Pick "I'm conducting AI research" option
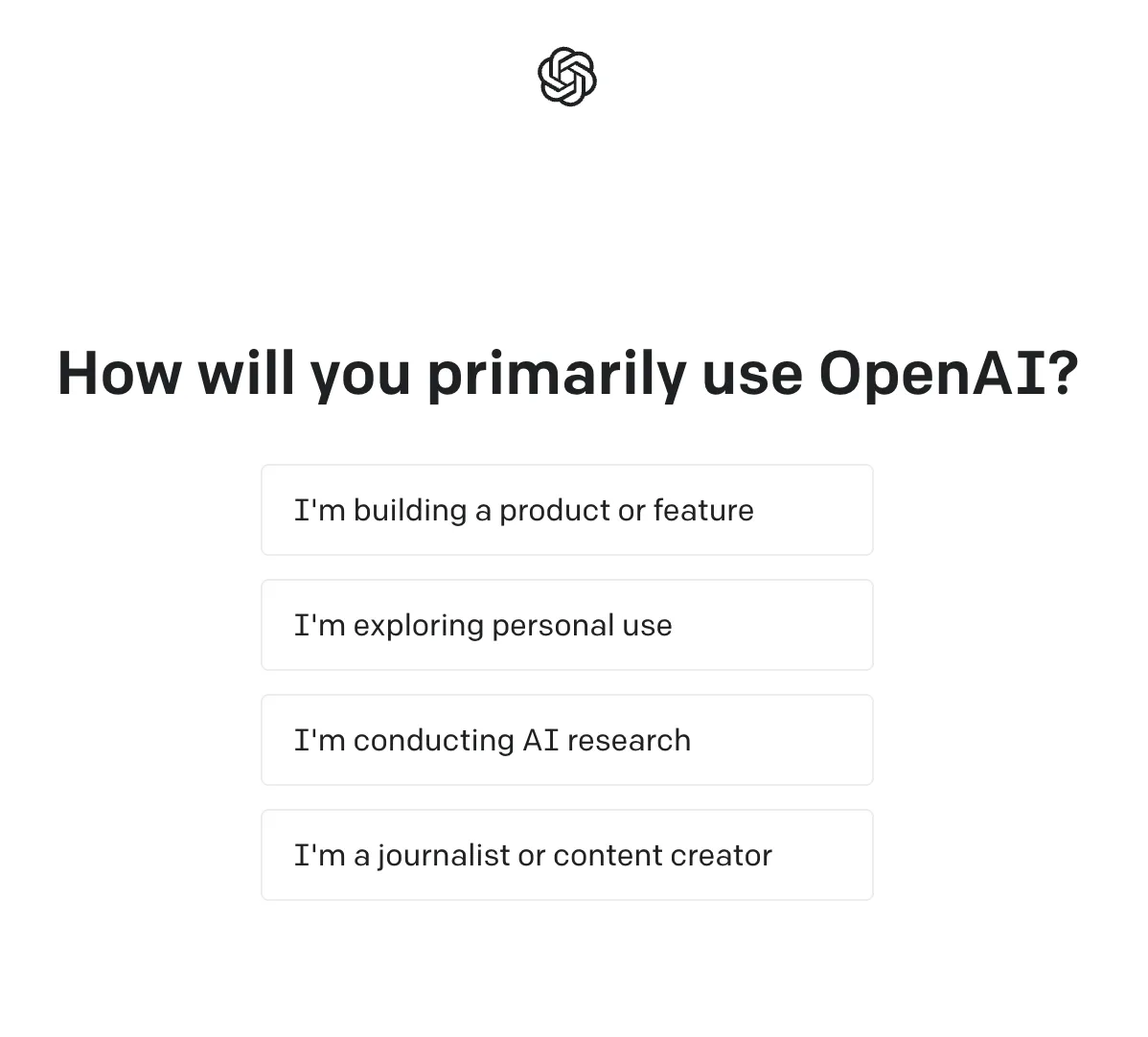The width and height of the screenshot is (1148, 1037). tap(567, 740)
